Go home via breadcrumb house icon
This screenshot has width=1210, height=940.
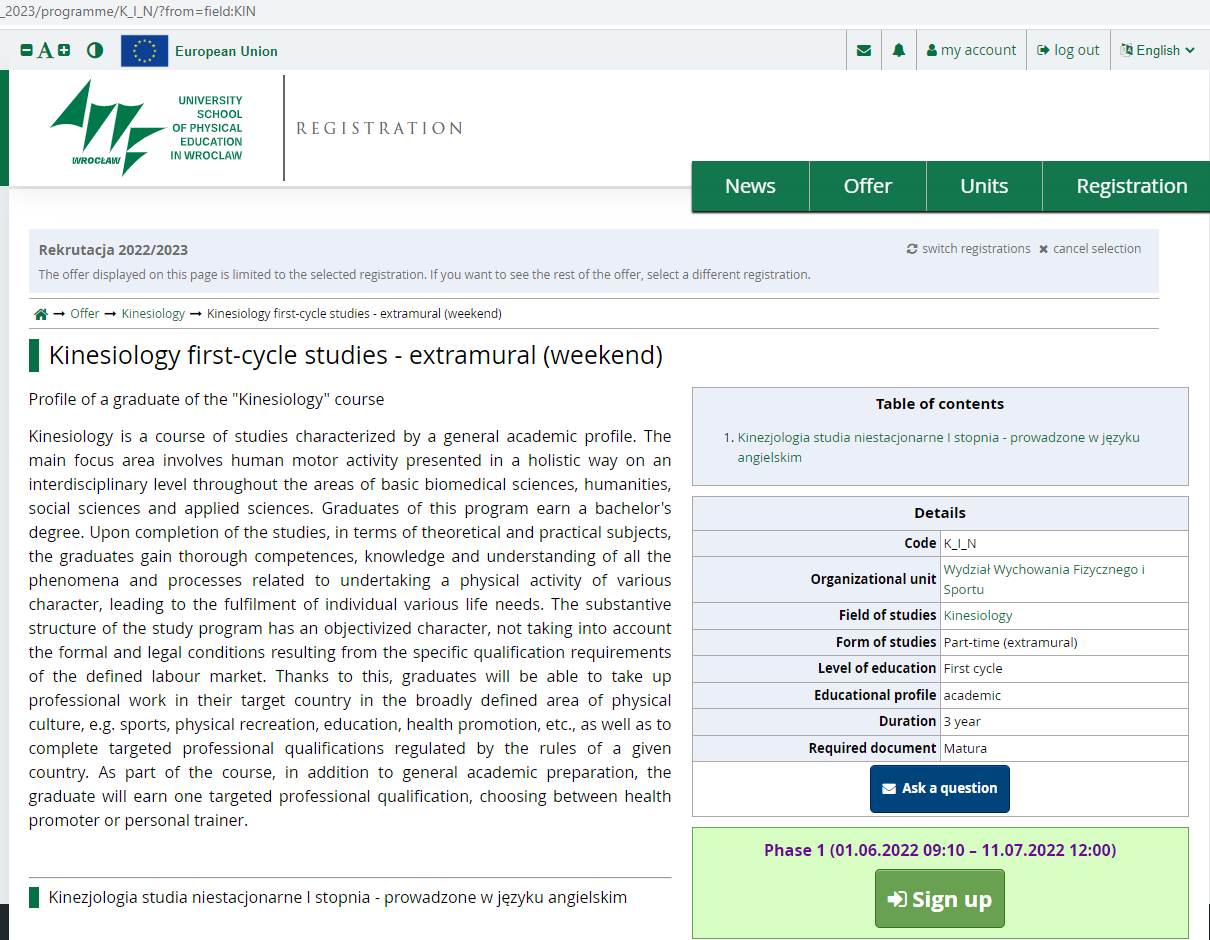41,314
